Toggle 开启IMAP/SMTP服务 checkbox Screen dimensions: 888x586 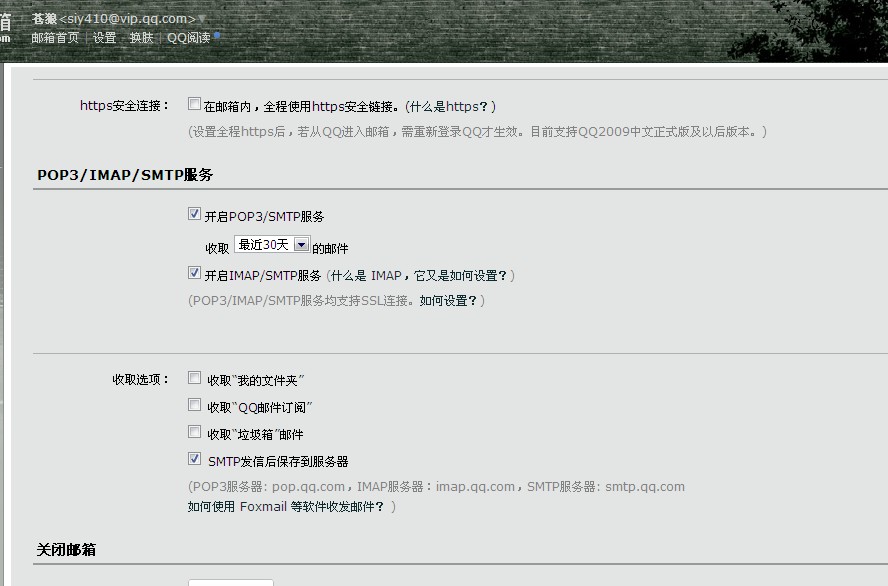(x=194, y=273)
